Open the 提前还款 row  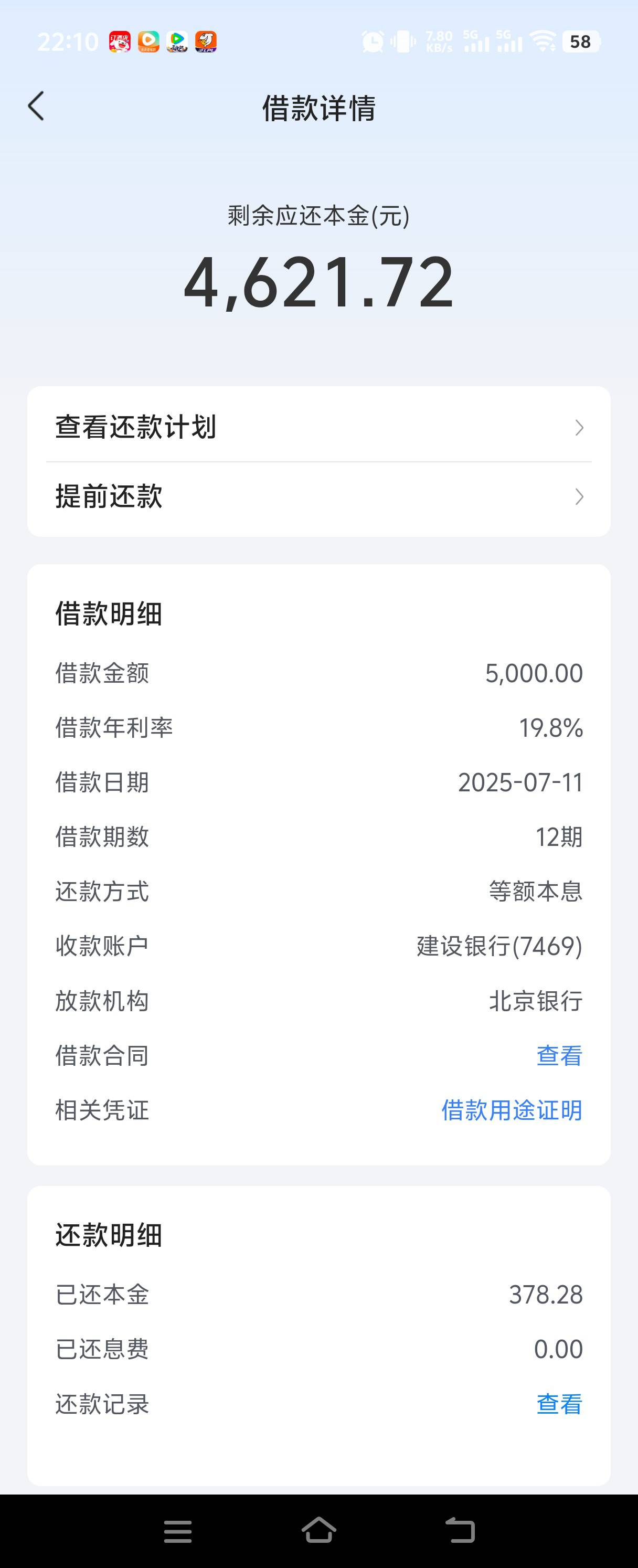(x=319, y=497)
